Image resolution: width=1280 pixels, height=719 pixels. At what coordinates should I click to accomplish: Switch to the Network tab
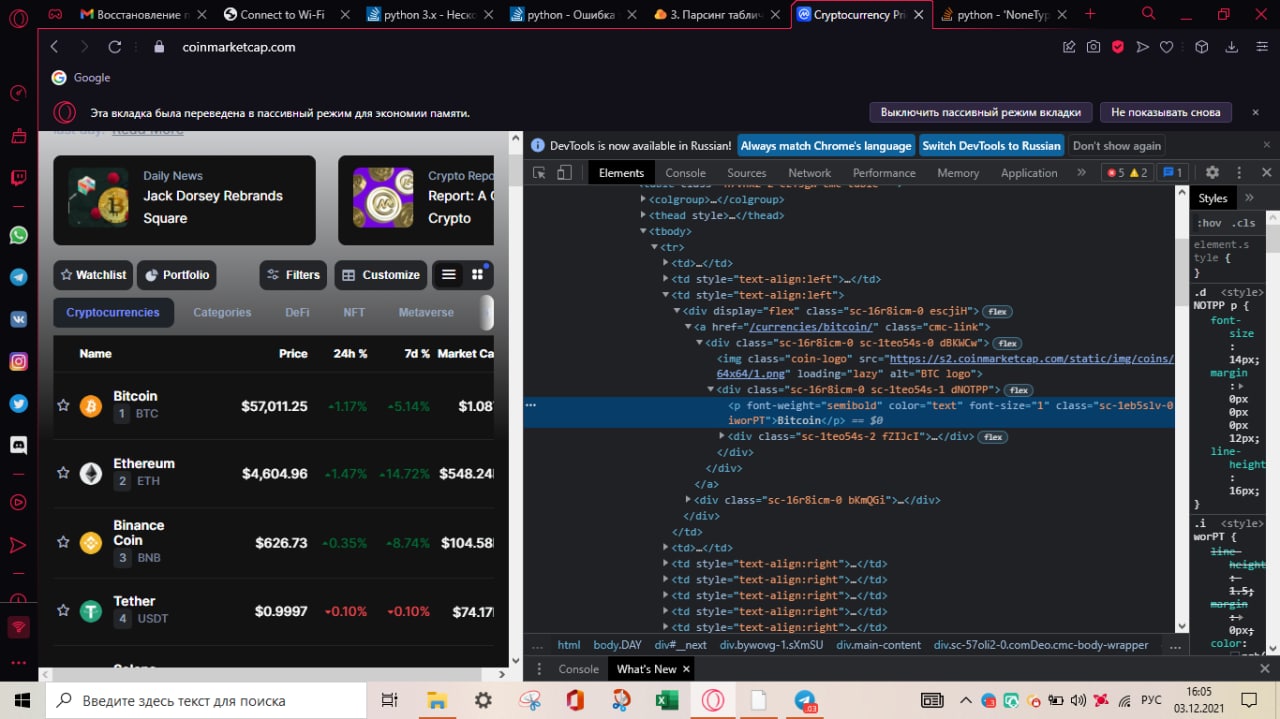point(809,173)
